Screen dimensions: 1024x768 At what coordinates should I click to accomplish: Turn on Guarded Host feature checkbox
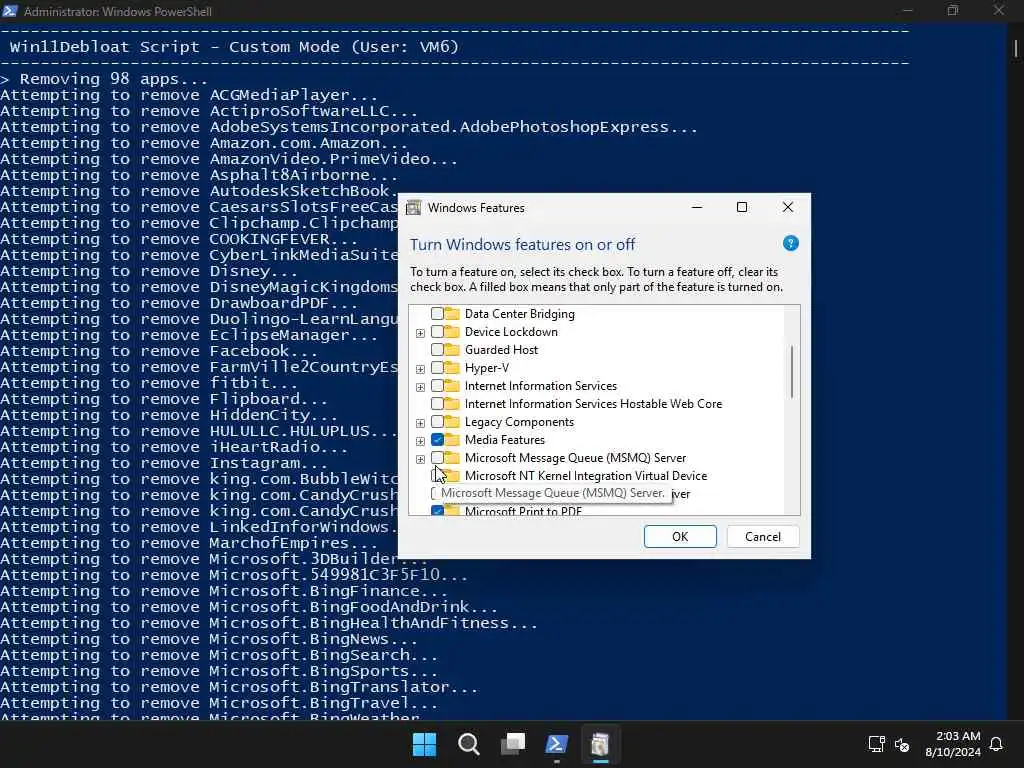click(438, 349)
